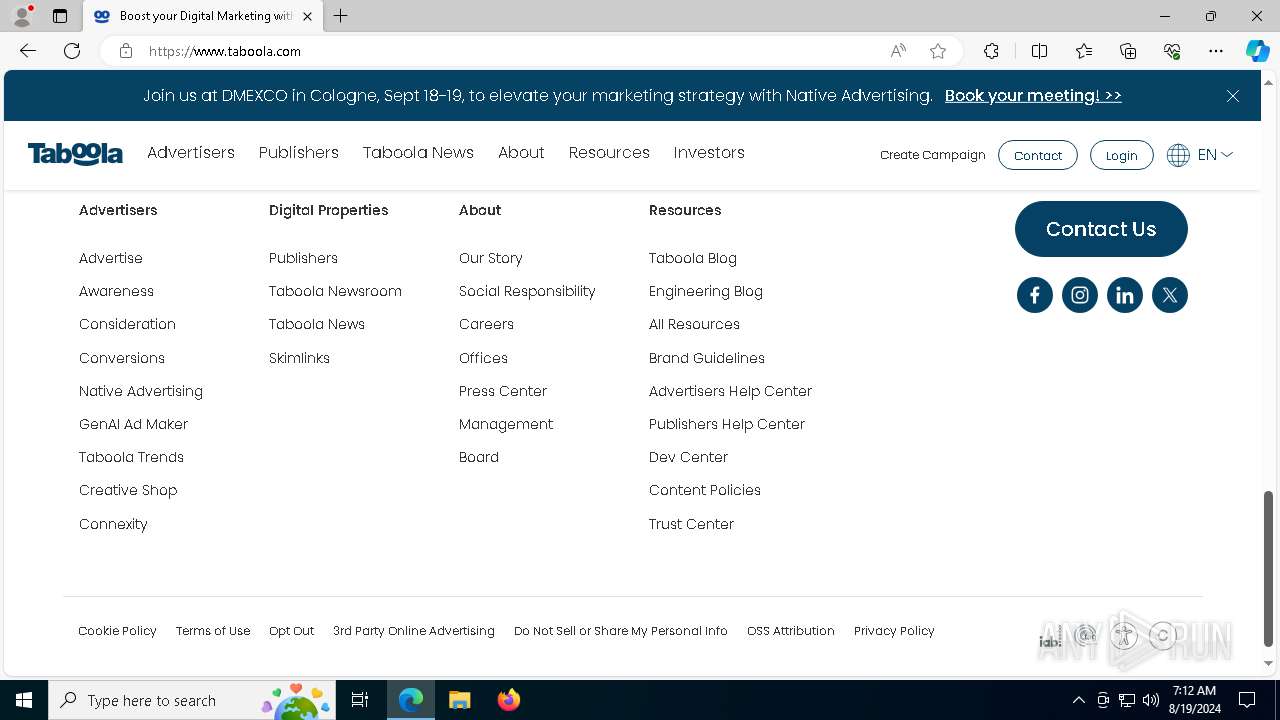Open Favorites list
Image resolution: width=1280 pixels, height=720 pixels.
tap(1084, 51)
